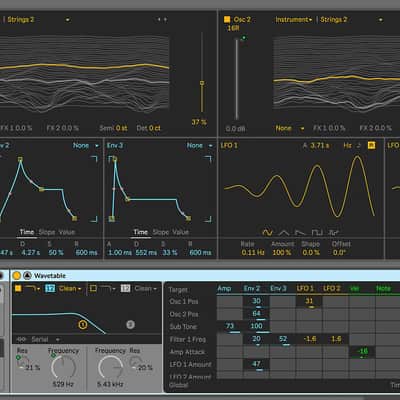This screenshot has width=400, height=400.
Task: Click Sub Tone Amp cell 73
Action: tap(230, 327)
